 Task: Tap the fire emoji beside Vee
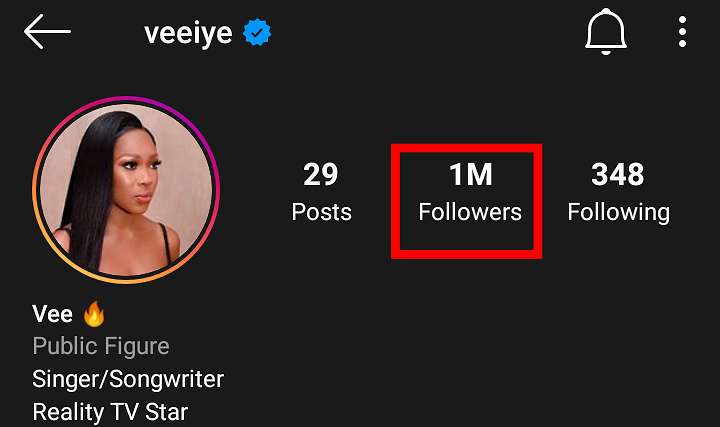(x=94, y=314)
